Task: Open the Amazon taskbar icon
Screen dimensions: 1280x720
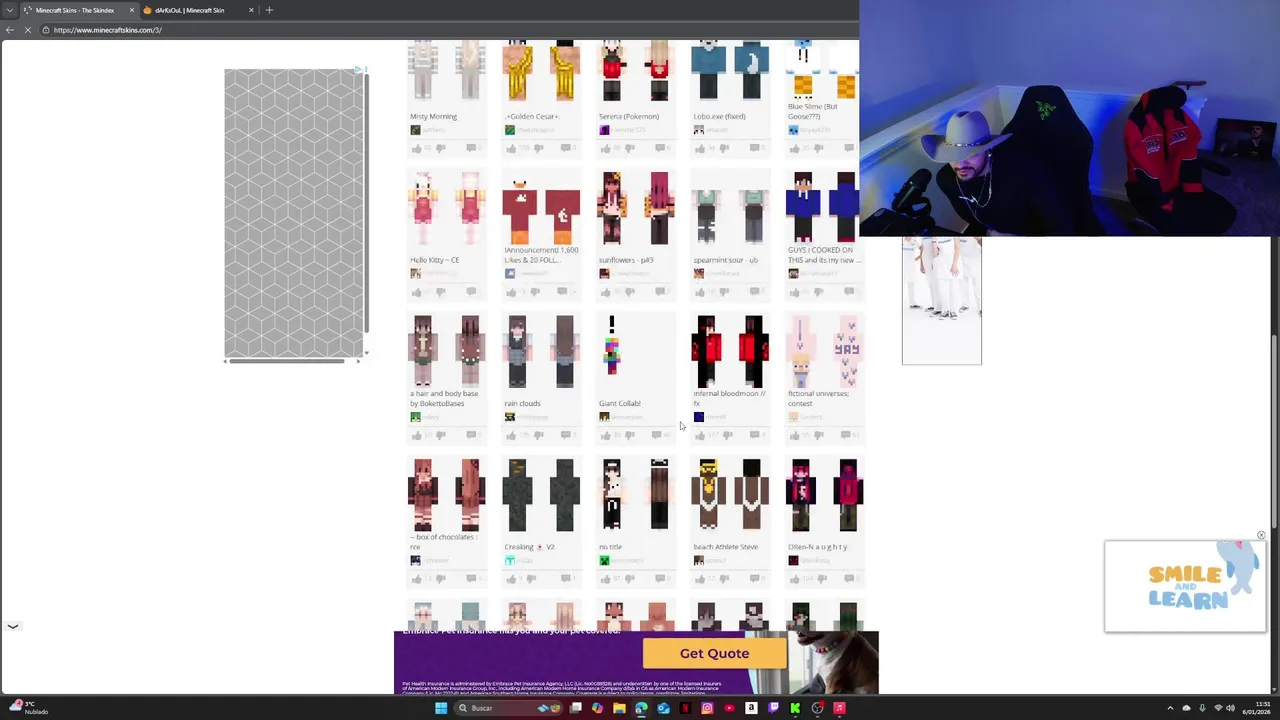Action: coord(751,708)
